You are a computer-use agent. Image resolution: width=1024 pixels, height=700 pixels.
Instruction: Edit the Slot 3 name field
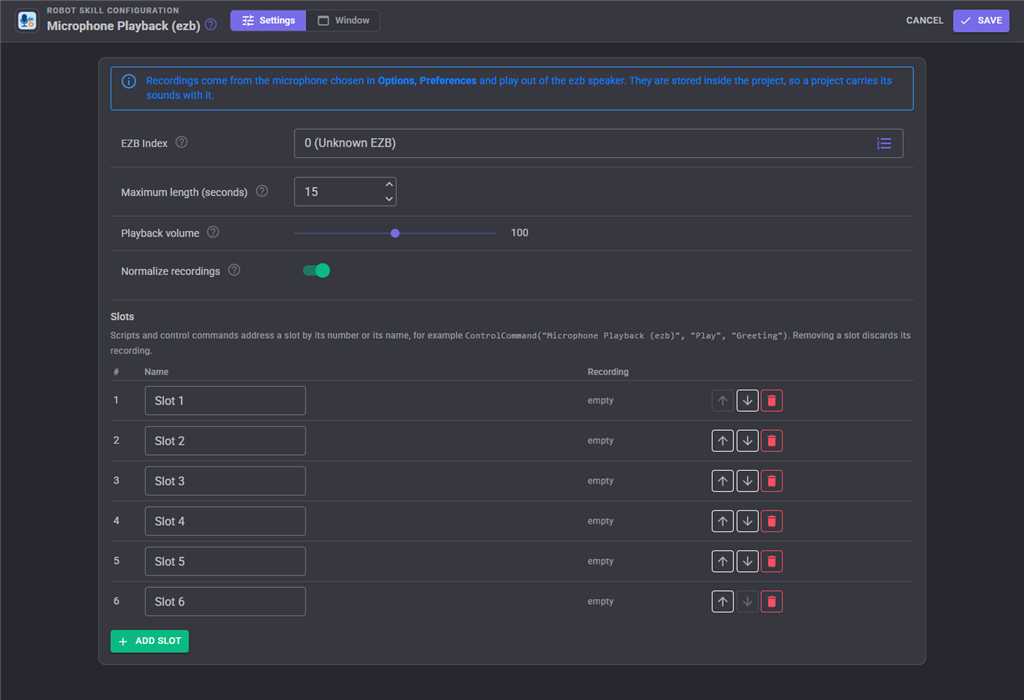click(225, 481)
